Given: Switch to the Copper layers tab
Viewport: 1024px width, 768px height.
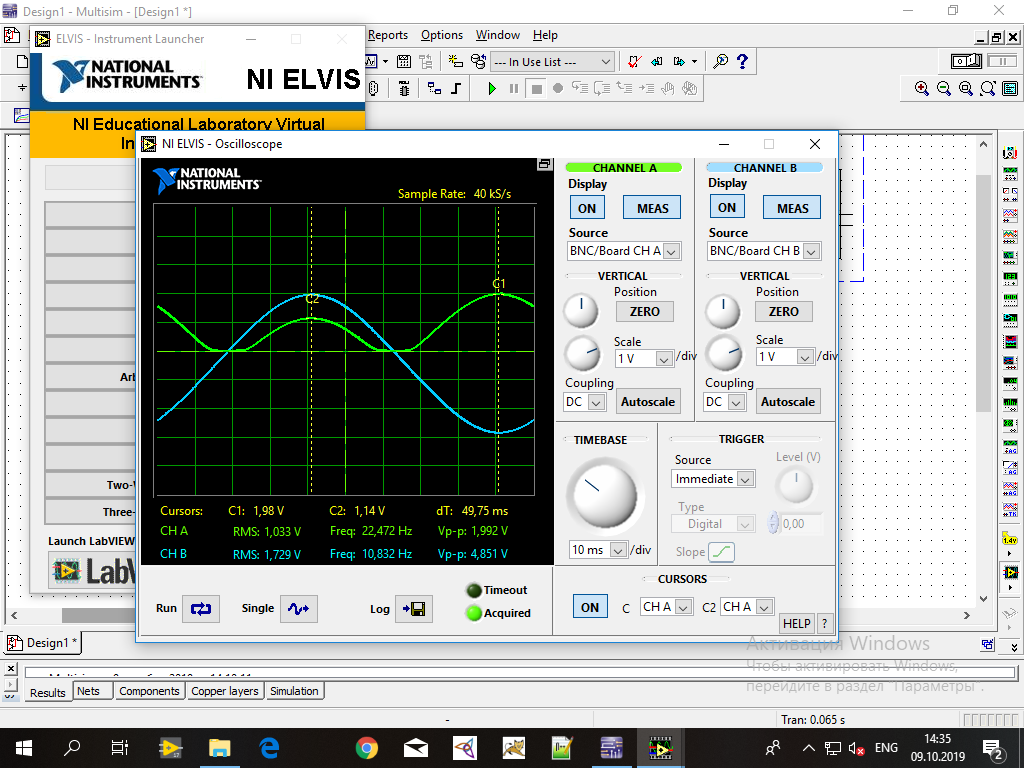Looking at the screenshot, I should click(225, 691).
